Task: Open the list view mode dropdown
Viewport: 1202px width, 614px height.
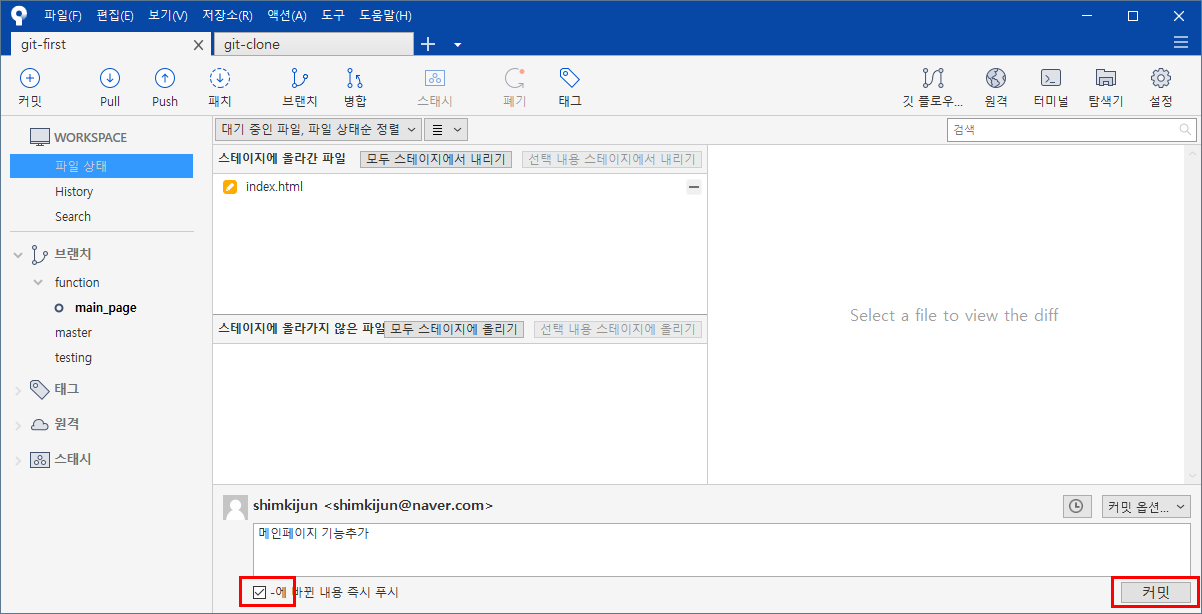Action: [446, 129]
